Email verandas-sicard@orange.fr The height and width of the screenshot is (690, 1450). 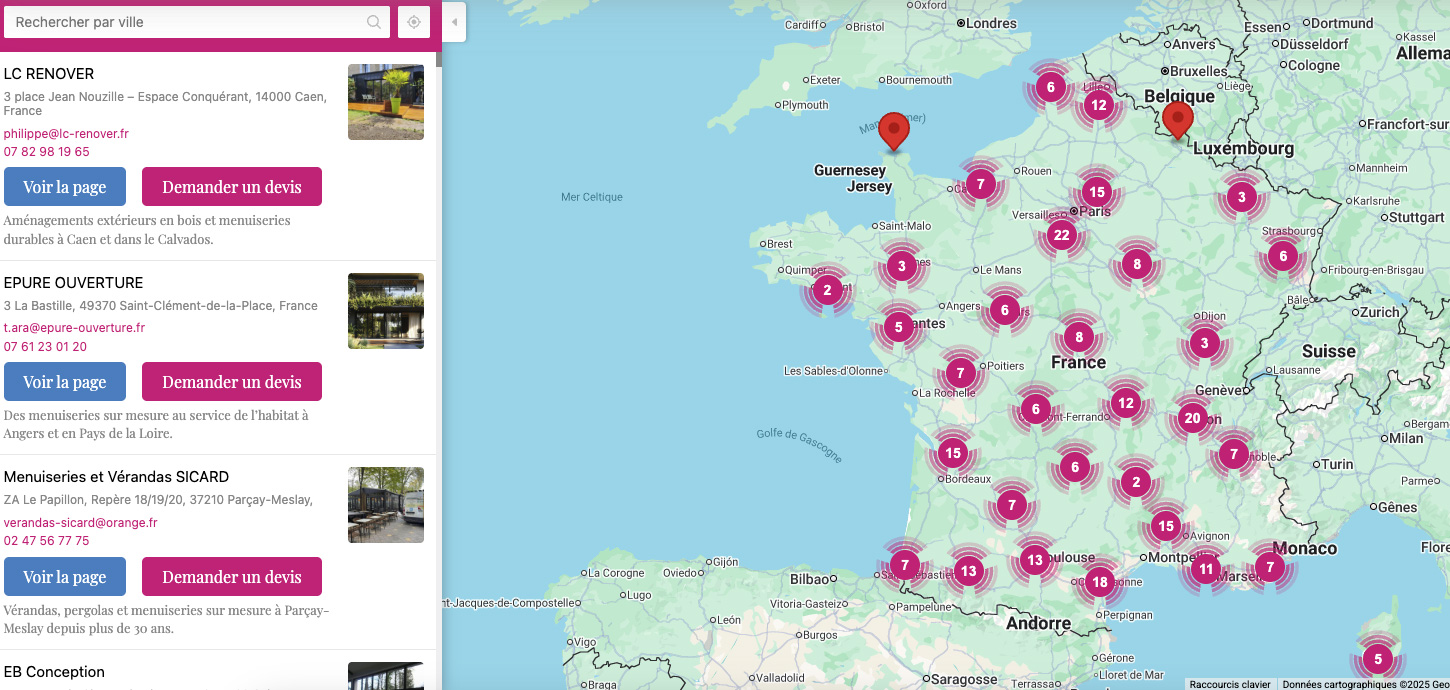81,523
